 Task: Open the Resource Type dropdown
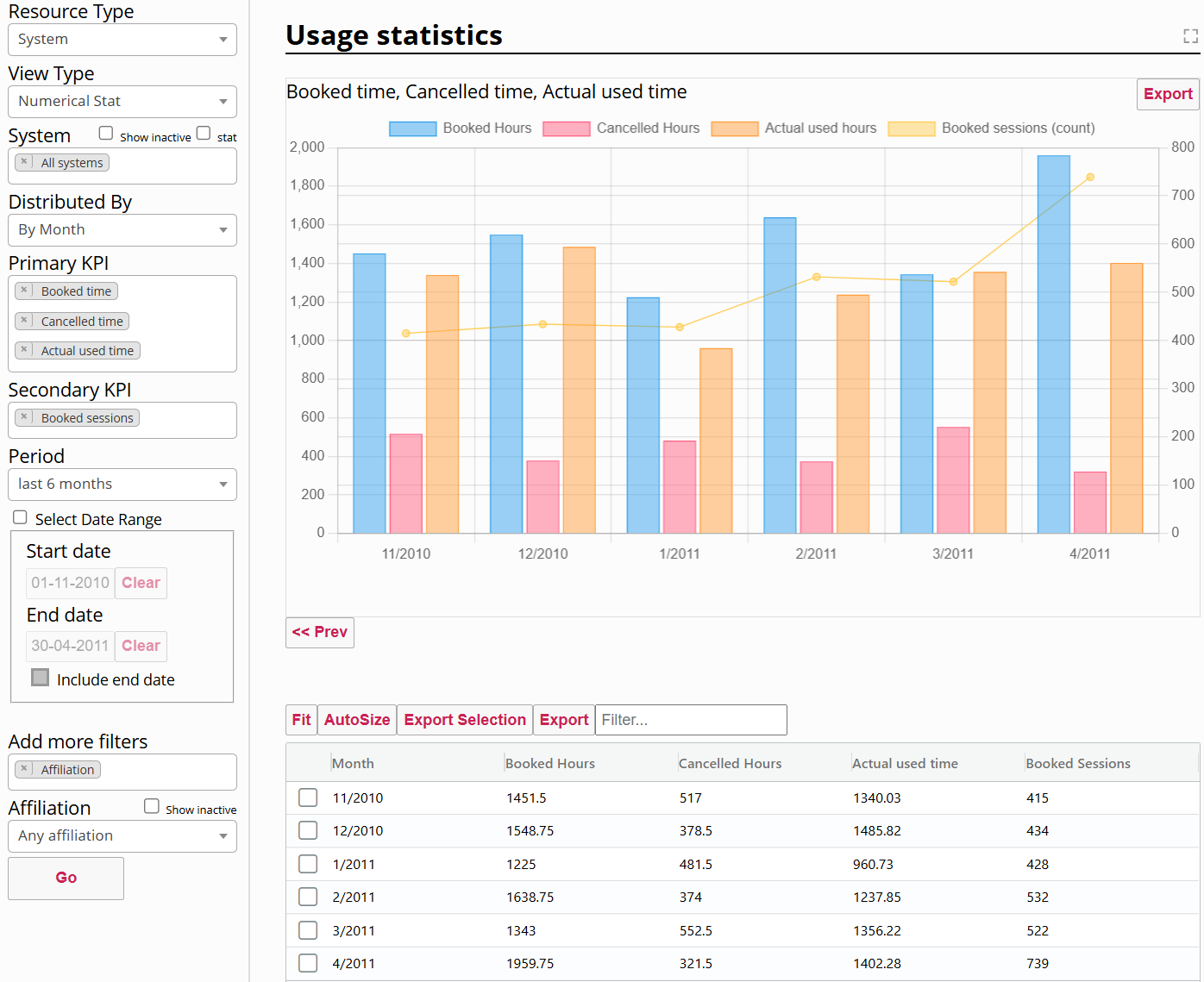122,40
